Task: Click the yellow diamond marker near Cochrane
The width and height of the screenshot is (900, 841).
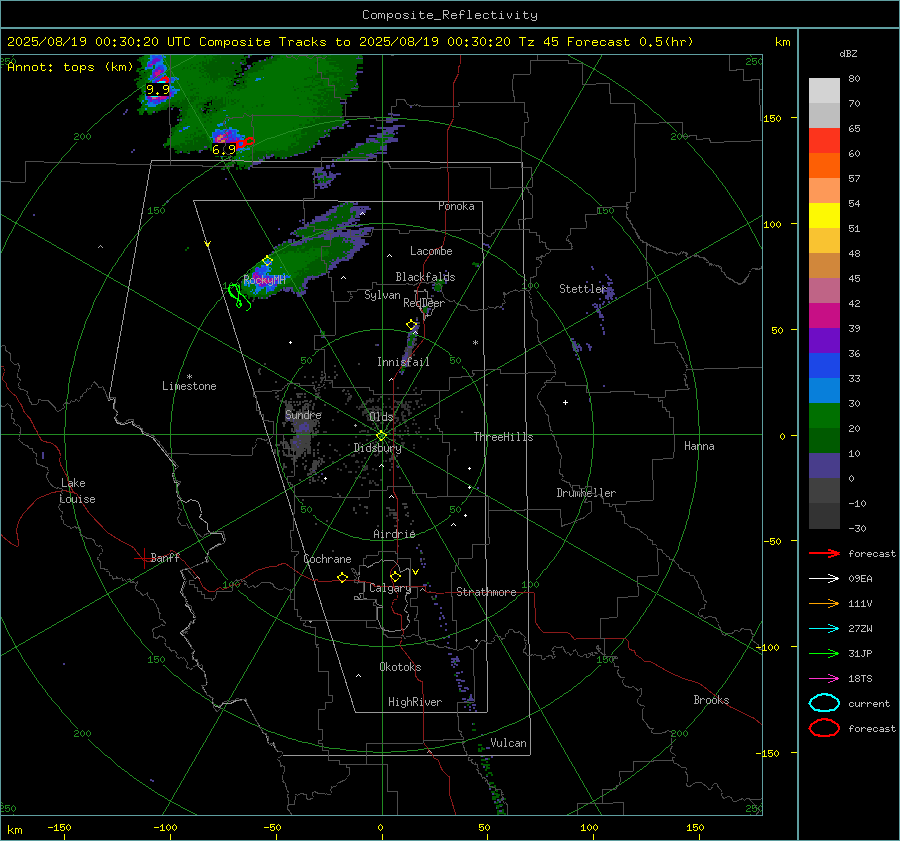Action: (343, 577)
